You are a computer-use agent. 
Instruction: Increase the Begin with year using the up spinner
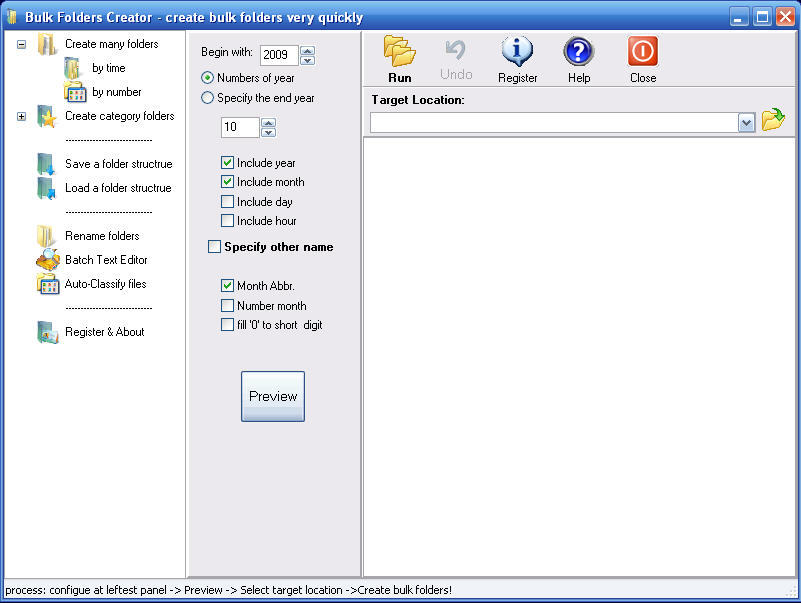point(309,50)
